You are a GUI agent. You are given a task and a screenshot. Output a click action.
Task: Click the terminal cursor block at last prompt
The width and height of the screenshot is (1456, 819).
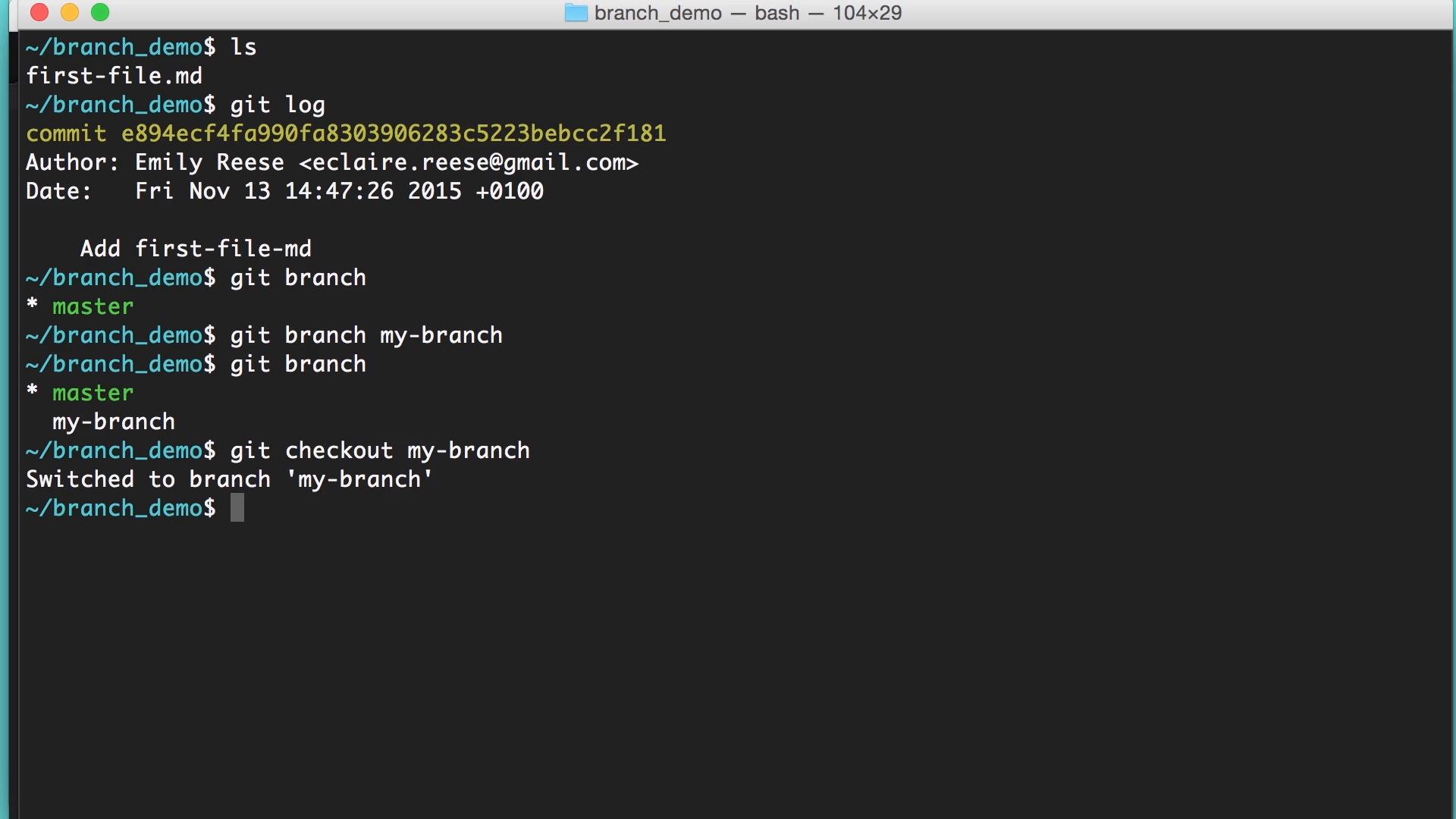(237, 508)
